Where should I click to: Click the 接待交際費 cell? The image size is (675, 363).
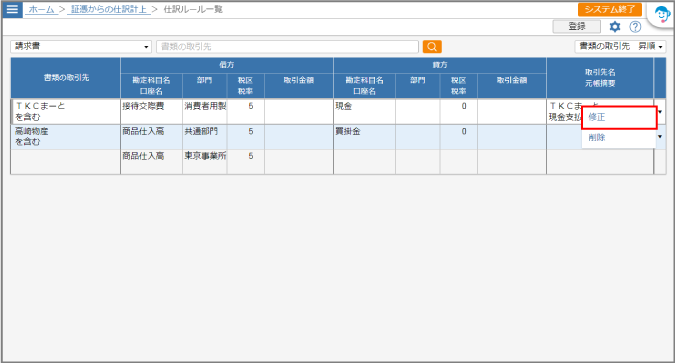[x=152, y=112]
